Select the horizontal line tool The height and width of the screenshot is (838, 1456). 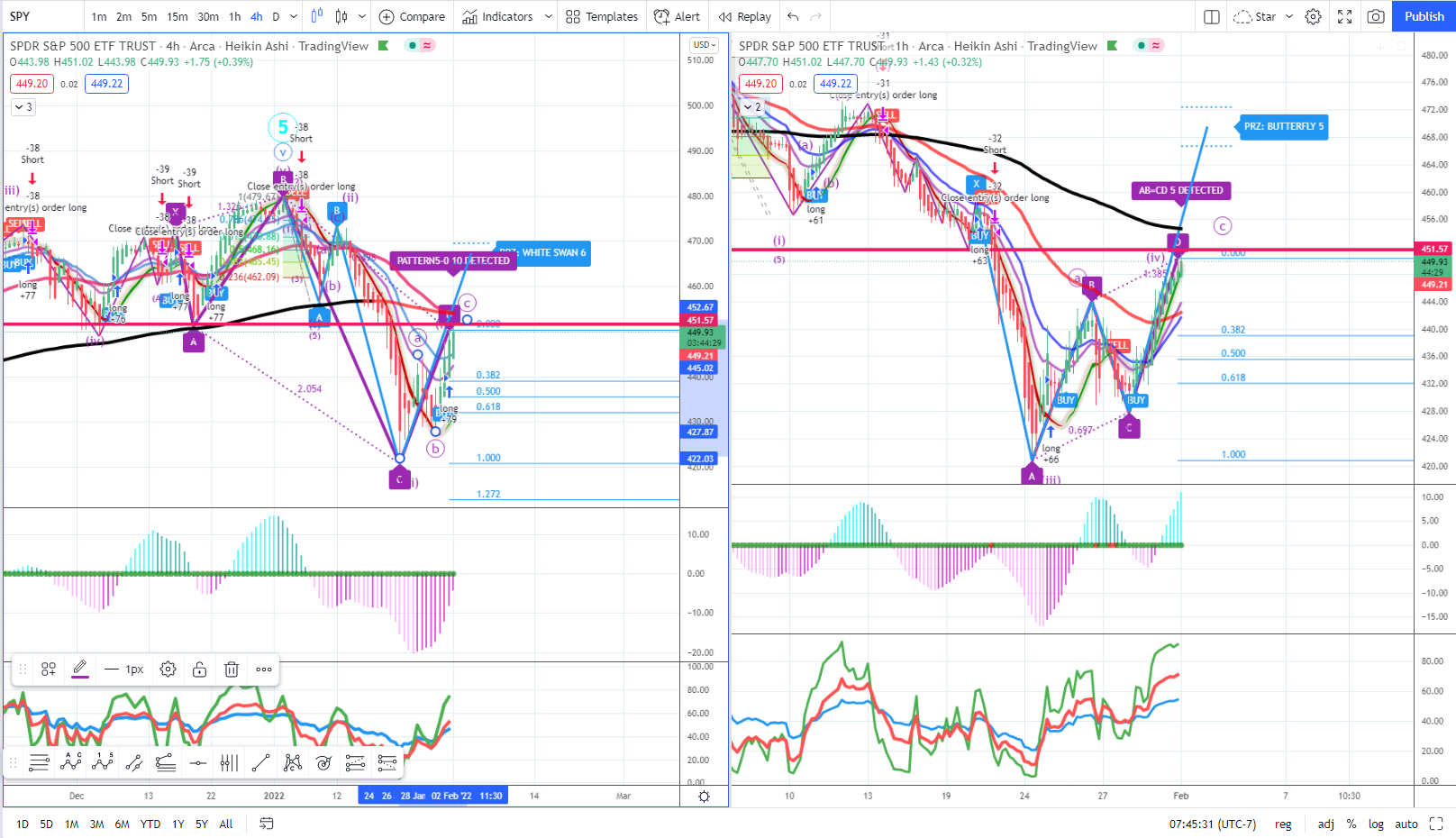pos(197,763)
